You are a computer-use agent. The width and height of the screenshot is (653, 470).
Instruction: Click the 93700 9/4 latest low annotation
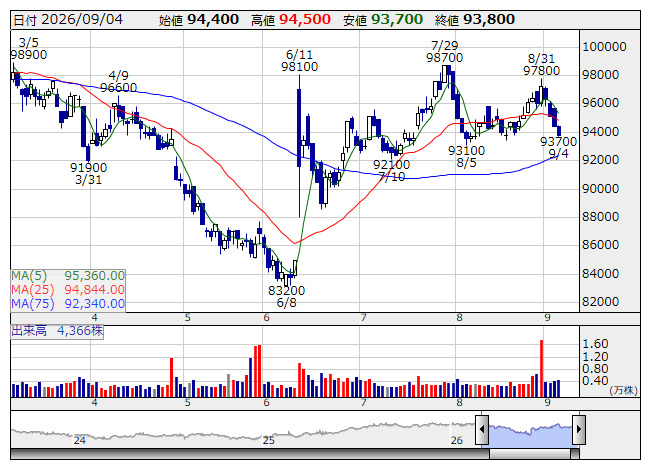click(558, 148)
